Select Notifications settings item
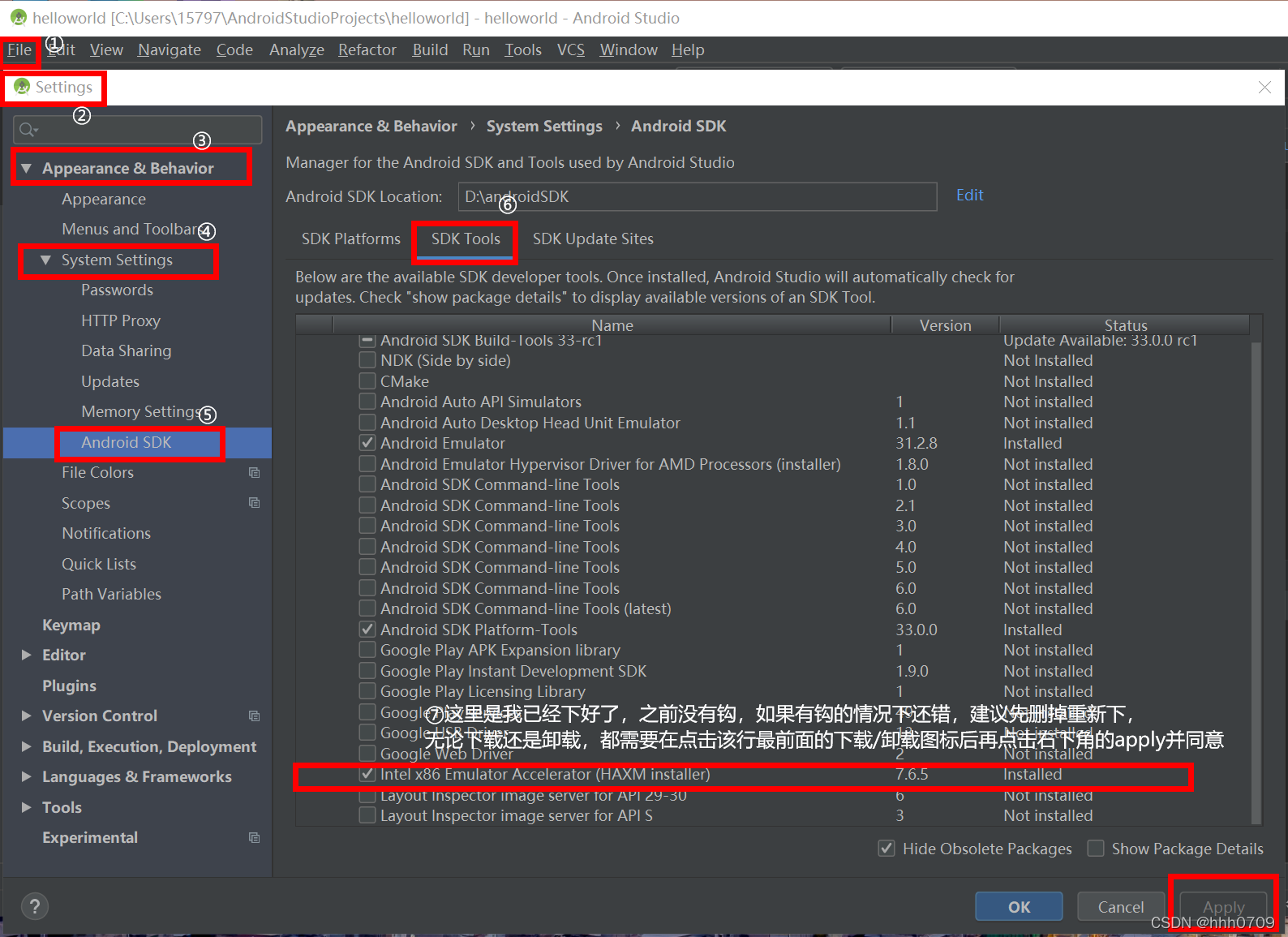The height and width of the screenshot is (937, 1288). pos(106,533)
